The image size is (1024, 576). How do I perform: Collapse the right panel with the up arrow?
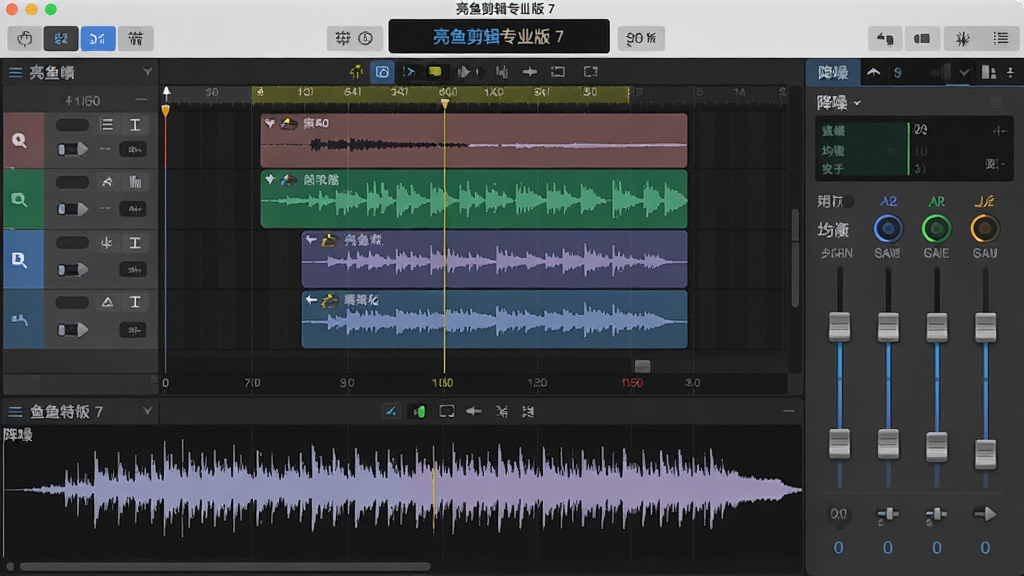pyautogui.click(x=874, y=72)
